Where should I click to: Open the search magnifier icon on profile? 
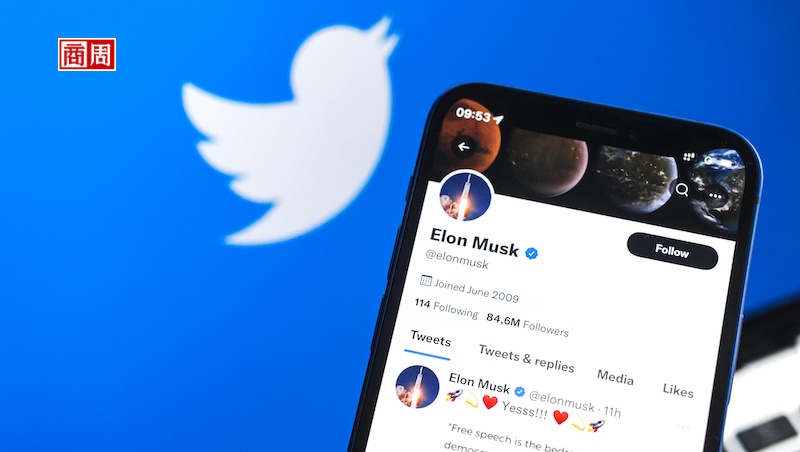(x=682, y=190)
